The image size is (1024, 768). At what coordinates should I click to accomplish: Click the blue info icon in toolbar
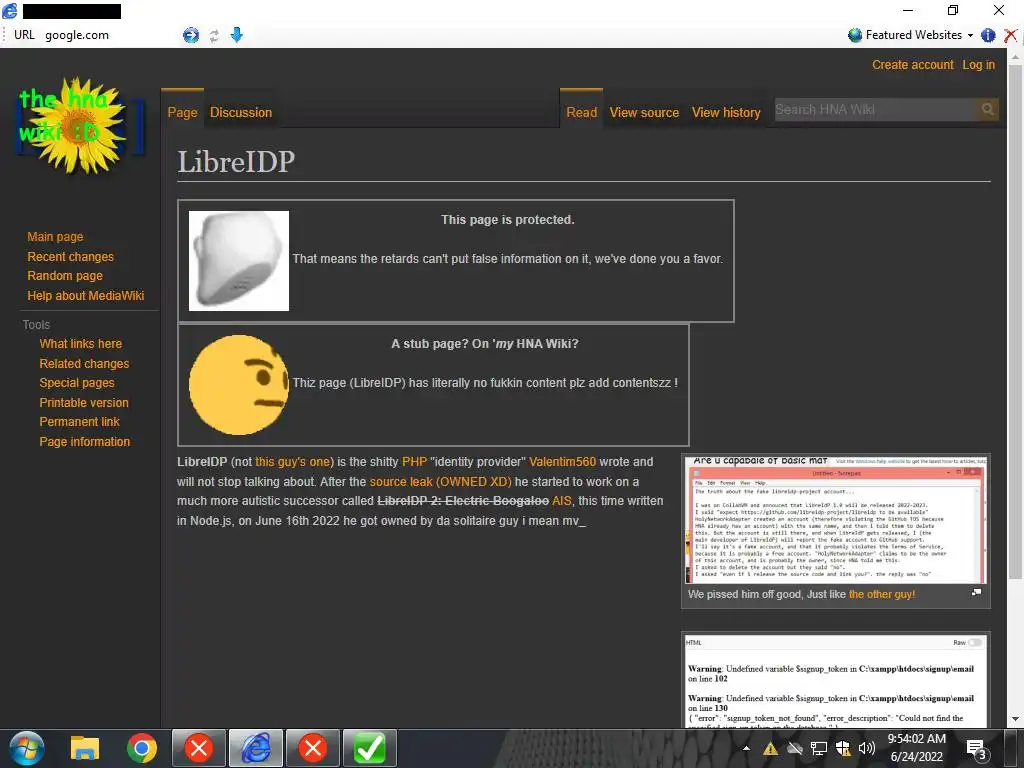point(988,35)
